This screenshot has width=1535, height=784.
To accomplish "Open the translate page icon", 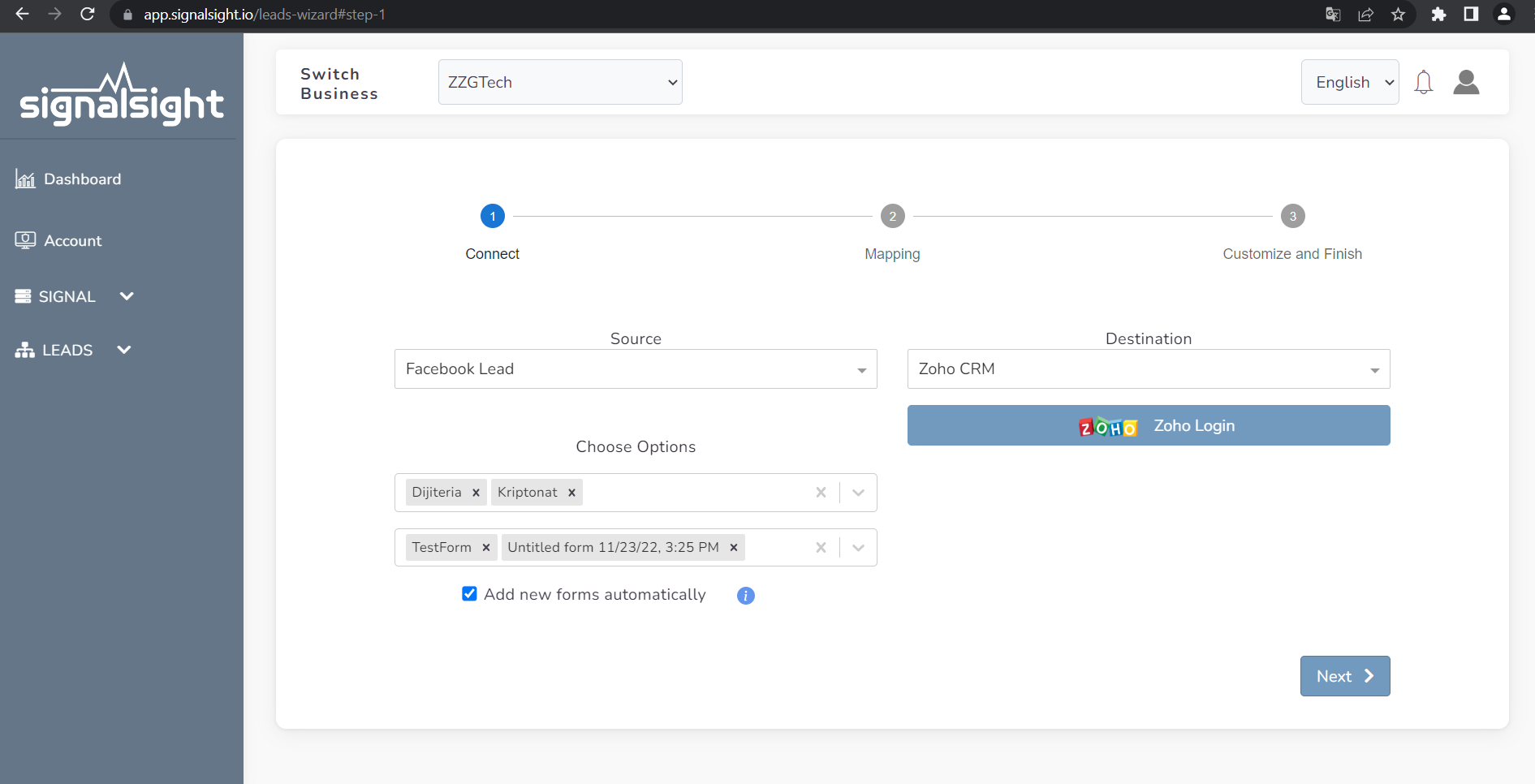I will [1333, 15].
